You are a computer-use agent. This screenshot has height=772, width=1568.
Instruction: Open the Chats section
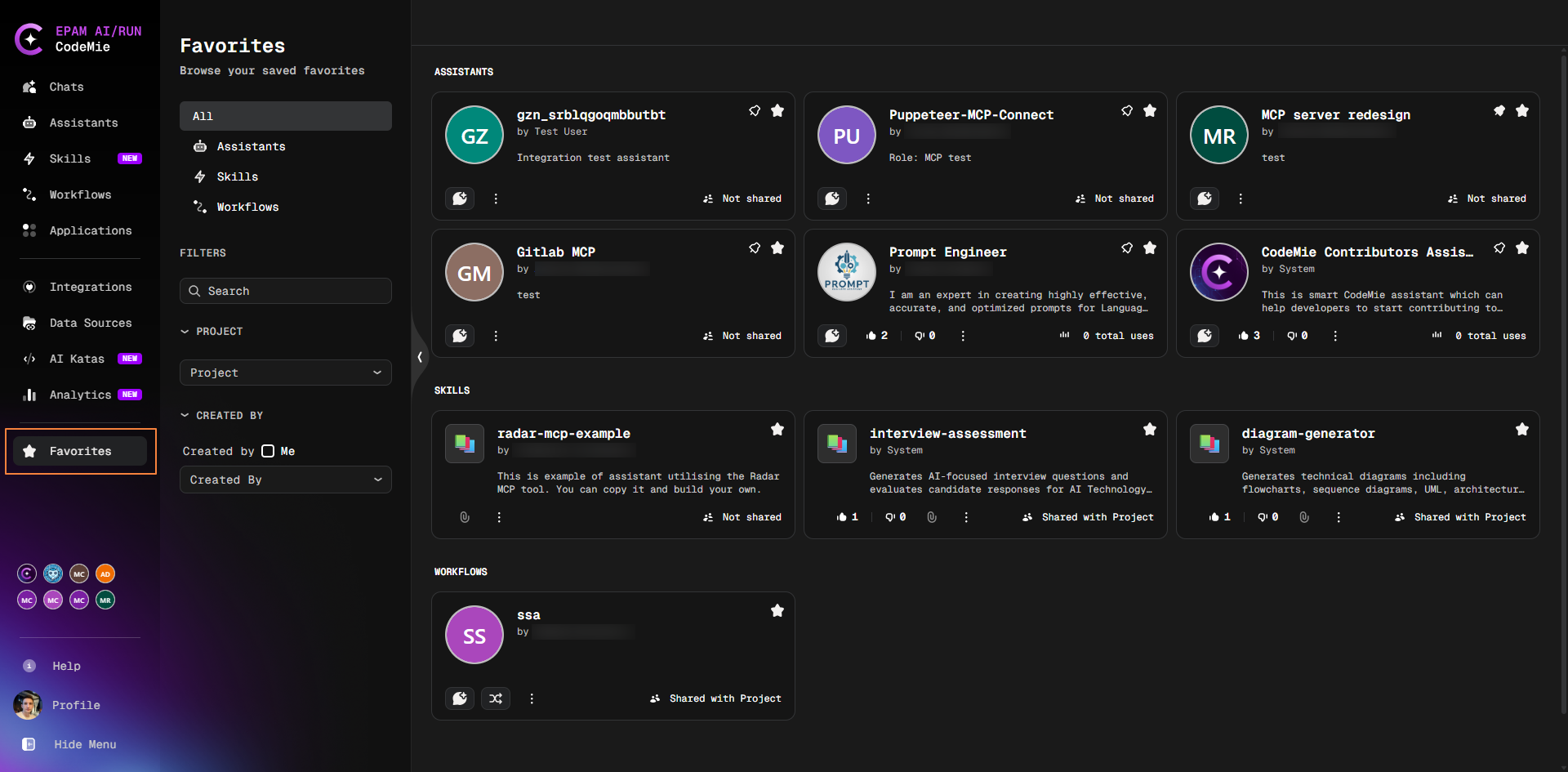(x=66, y=87)
